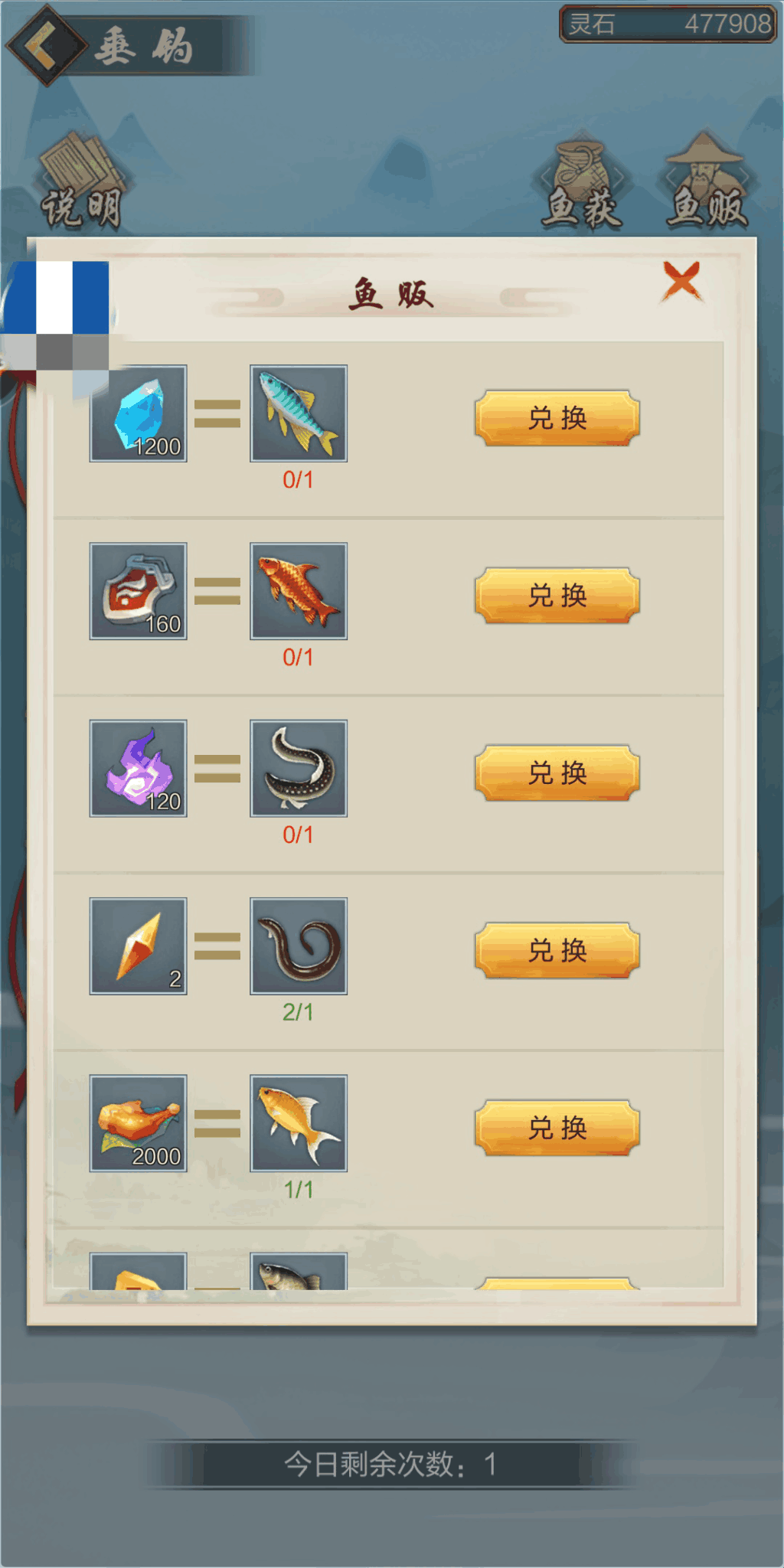Select the orange shard reward icon

click(139, 946)
